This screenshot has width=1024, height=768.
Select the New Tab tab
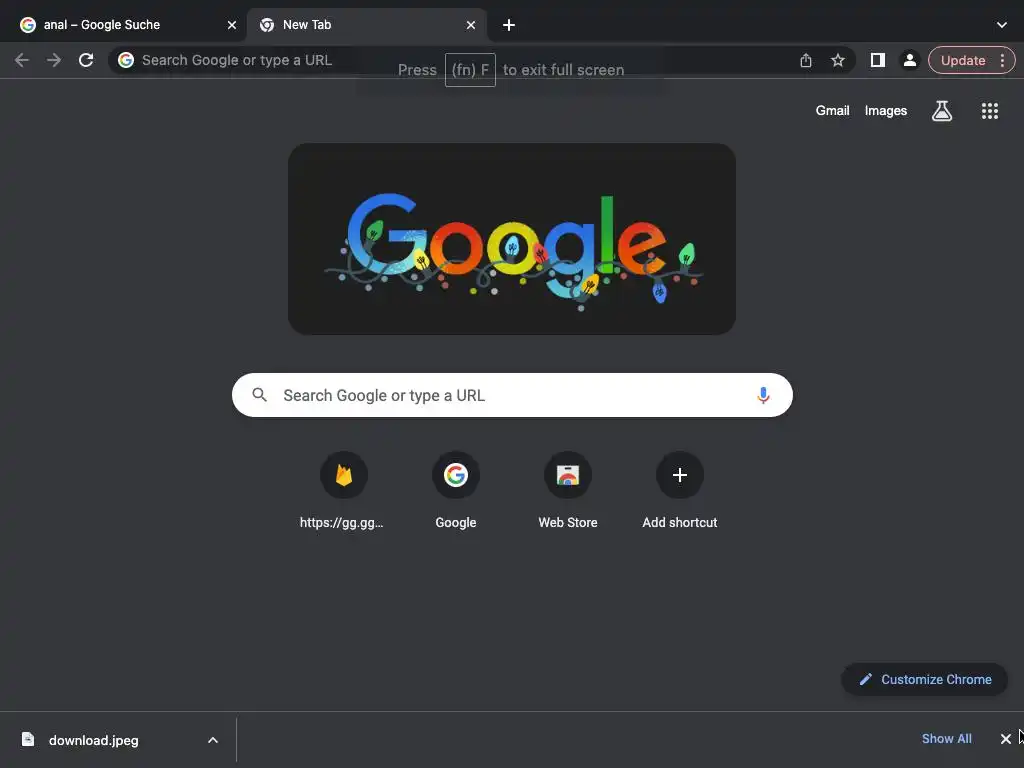pos(367,25)
